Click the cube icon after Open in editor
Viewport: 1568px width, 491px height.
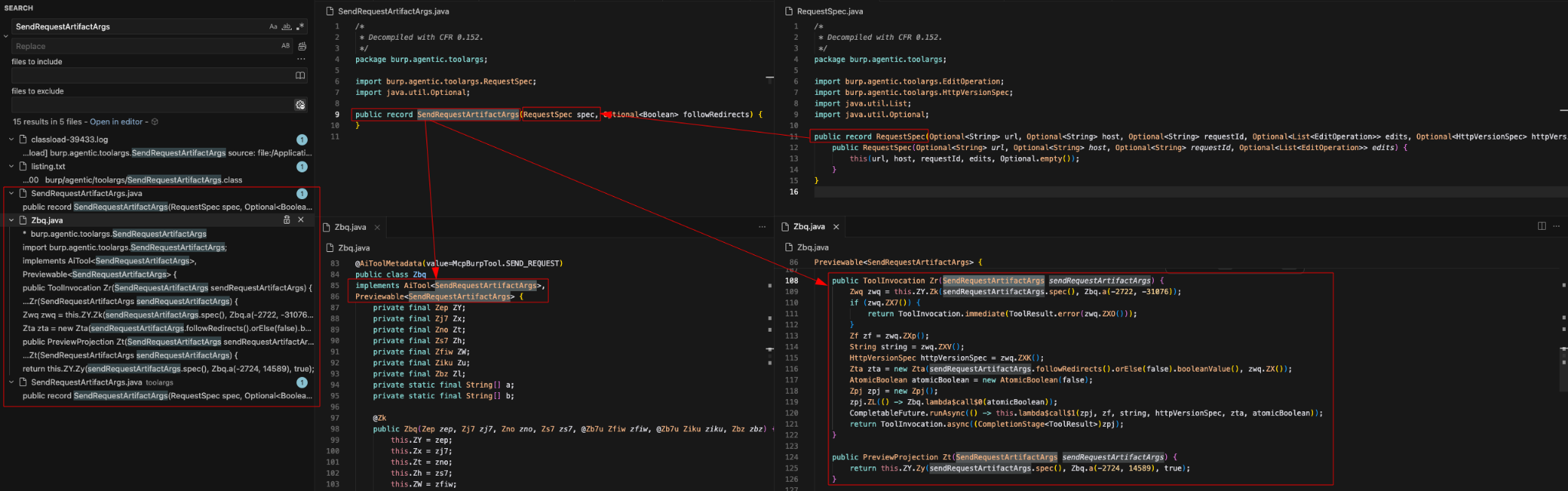[155, 122]
